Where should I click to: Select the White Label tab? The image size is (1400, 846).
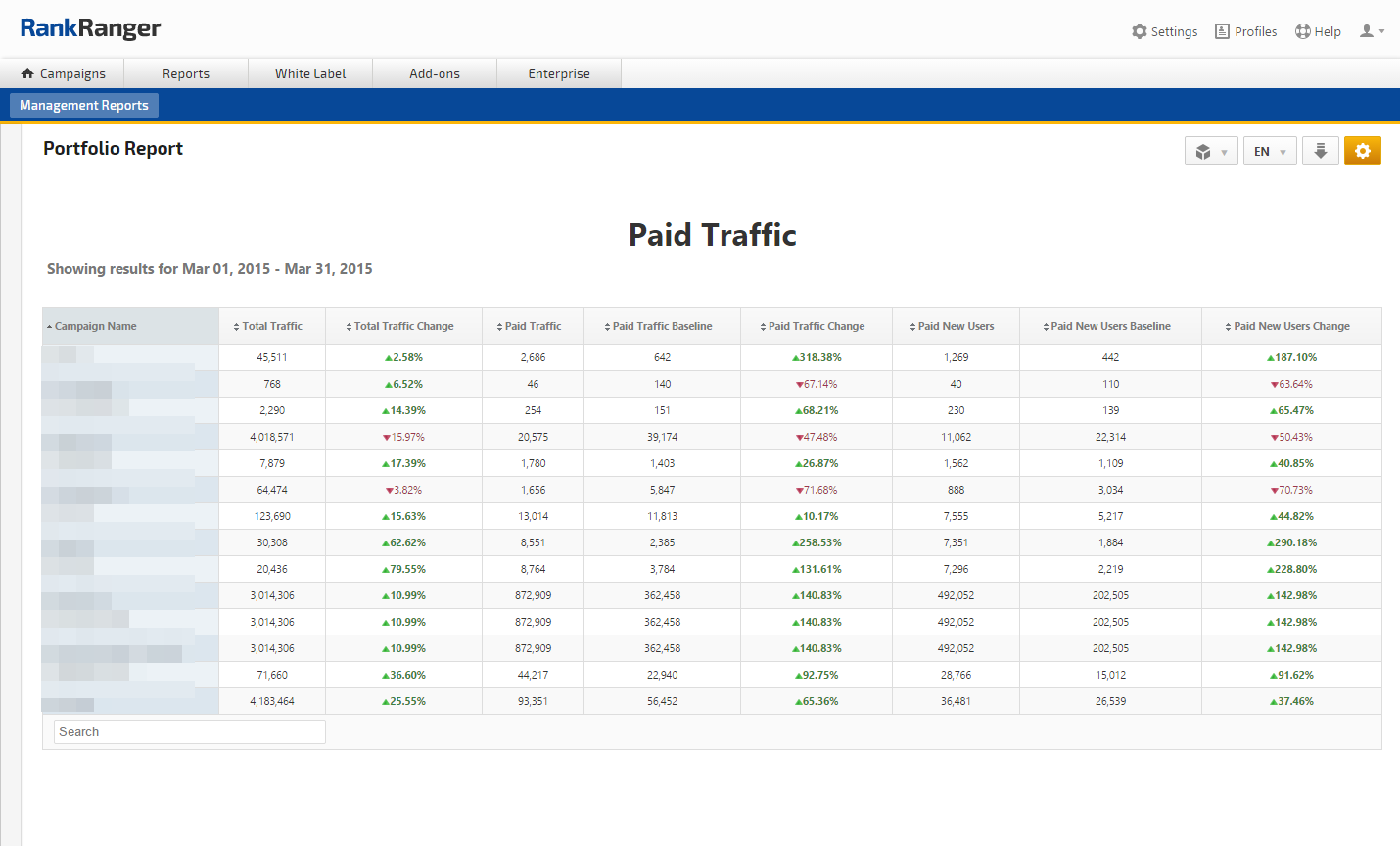click(310, 73)
